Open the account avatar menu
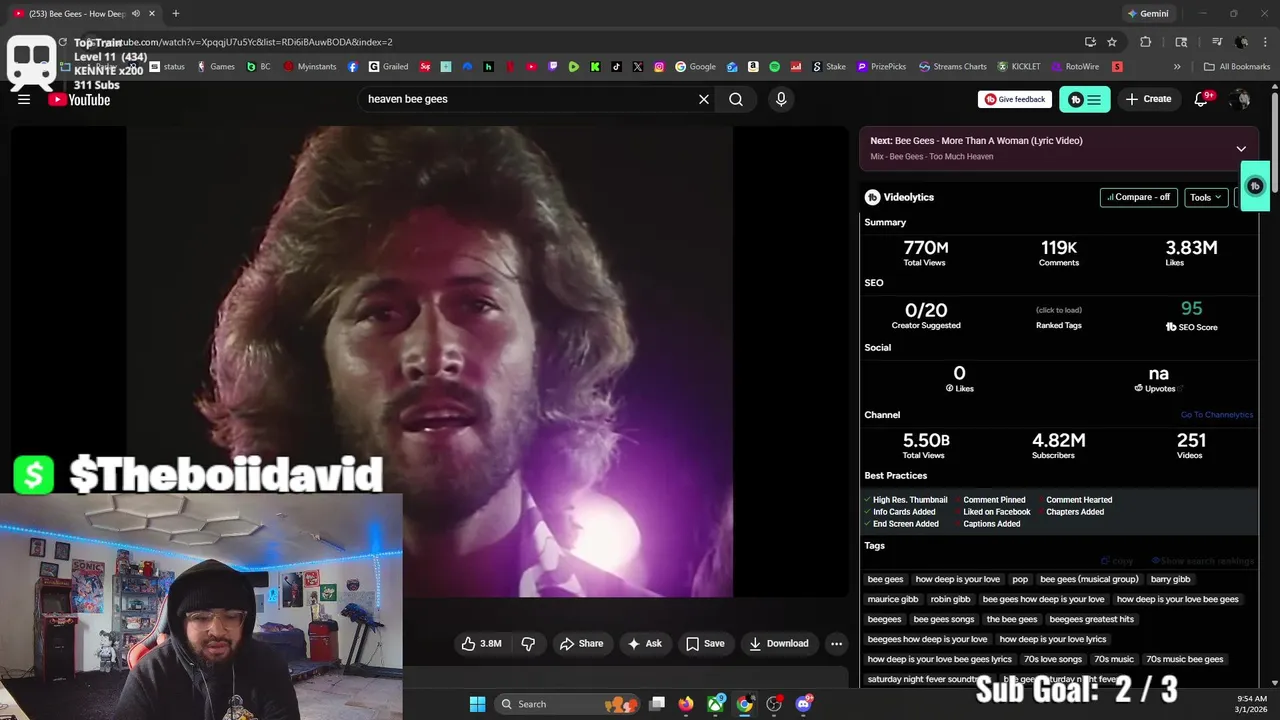 (1240, 99)
